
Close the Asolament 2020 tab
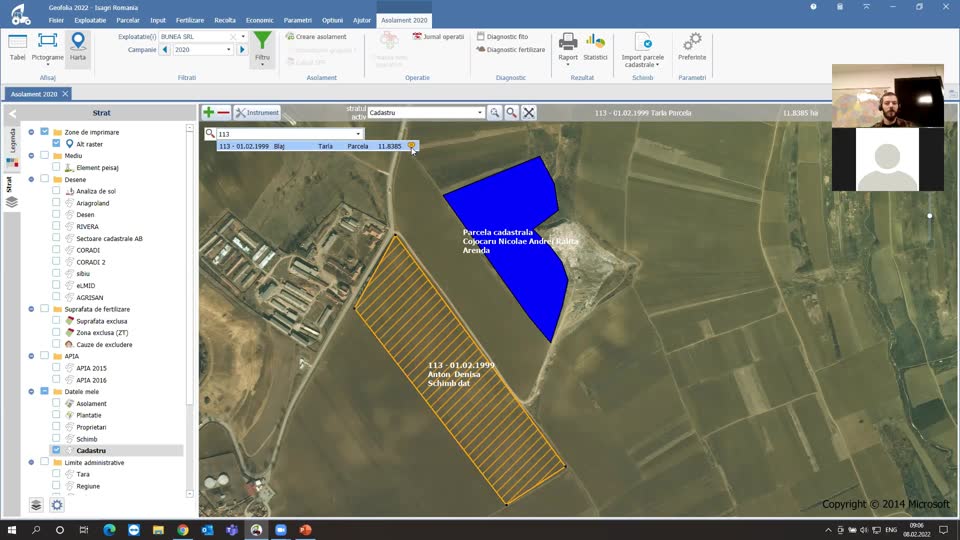click(65, 94)
